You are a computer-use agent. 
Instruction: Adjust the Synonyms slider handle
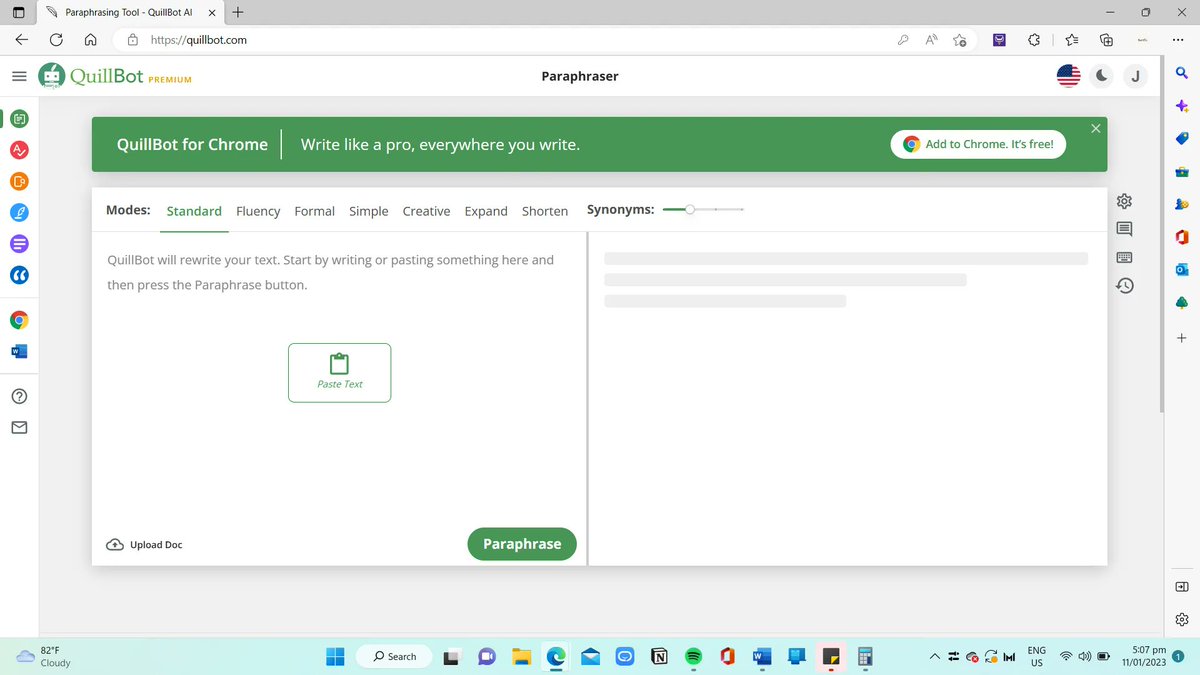coord(690,210)
